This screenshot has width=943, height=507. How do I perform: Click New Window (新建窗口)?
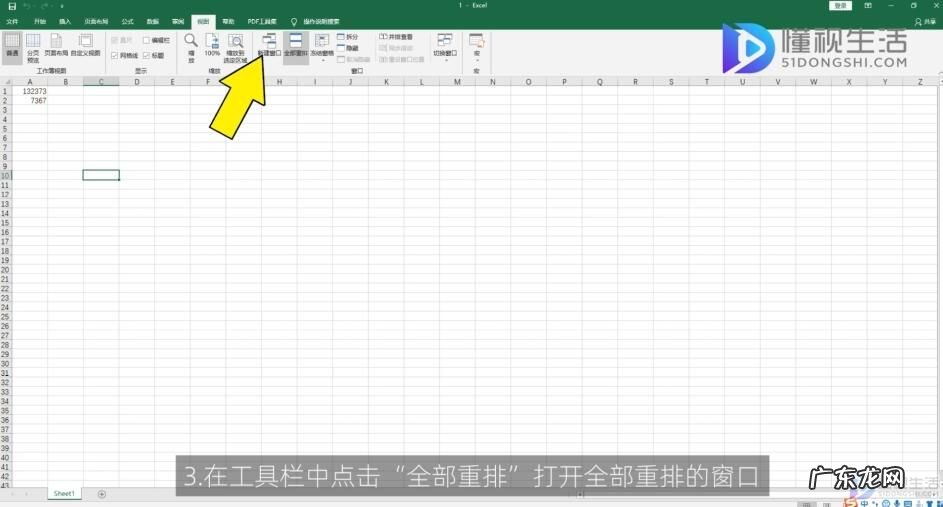[x=269, y=46]
